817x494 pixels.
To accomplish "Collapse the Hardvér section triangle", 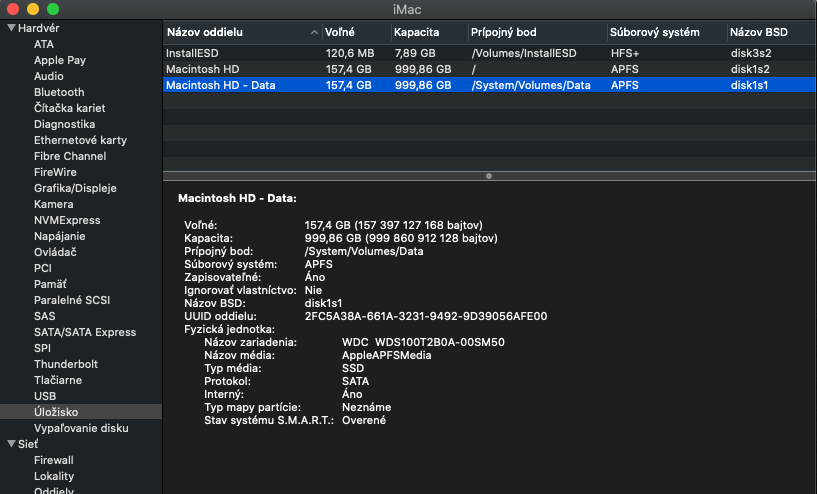I will (x=11, y=28).
